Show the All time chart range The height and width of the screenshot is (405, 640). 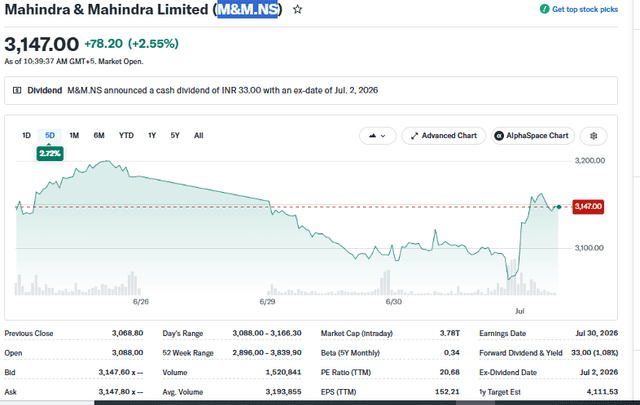(x=199, y=136)
